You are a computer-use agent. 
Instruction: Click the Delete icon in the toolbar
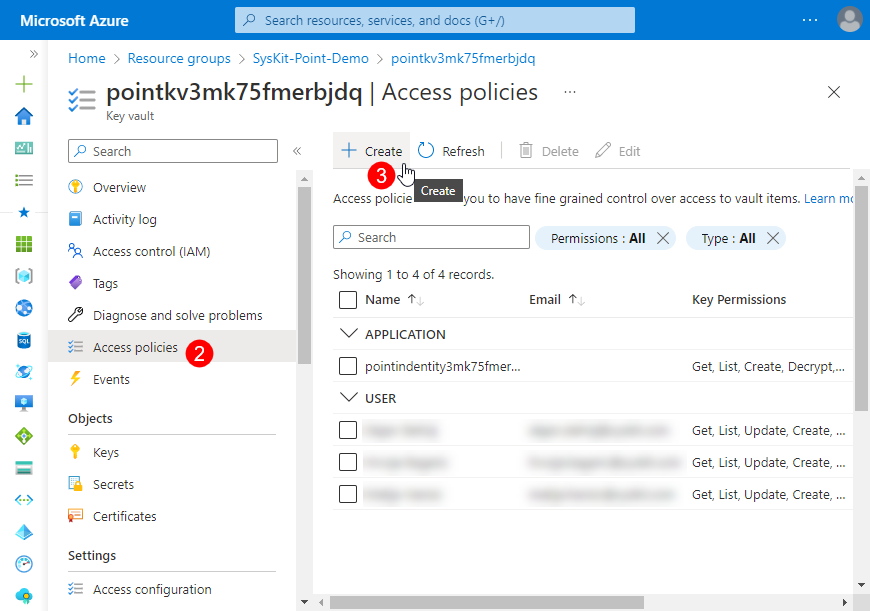(526, 151)
